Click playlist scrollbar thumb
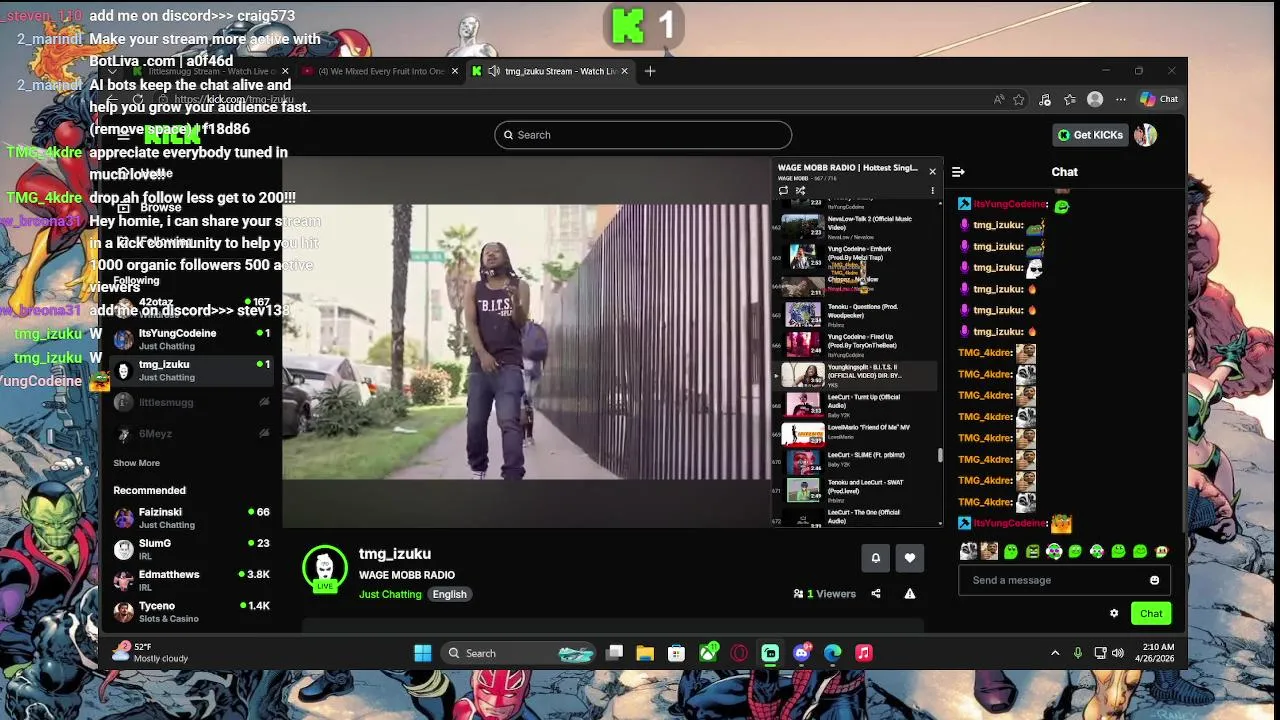 939,455
